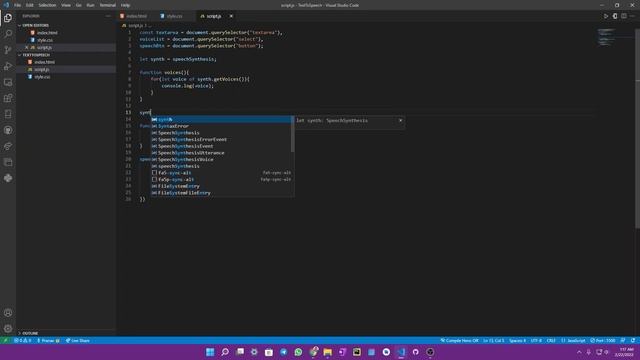Go to line and column in status bar
Screen dimensions: 640x360
click(493, 340)
